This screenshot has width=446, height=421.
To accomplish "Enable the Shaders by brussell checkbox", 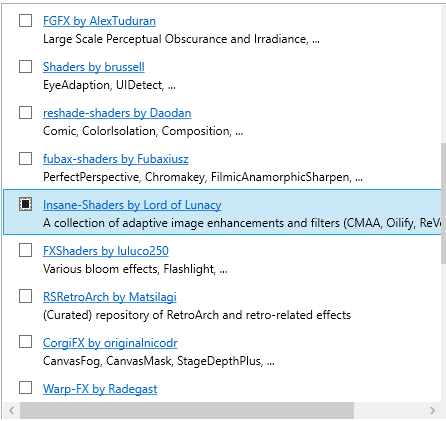I will [25, 67].
